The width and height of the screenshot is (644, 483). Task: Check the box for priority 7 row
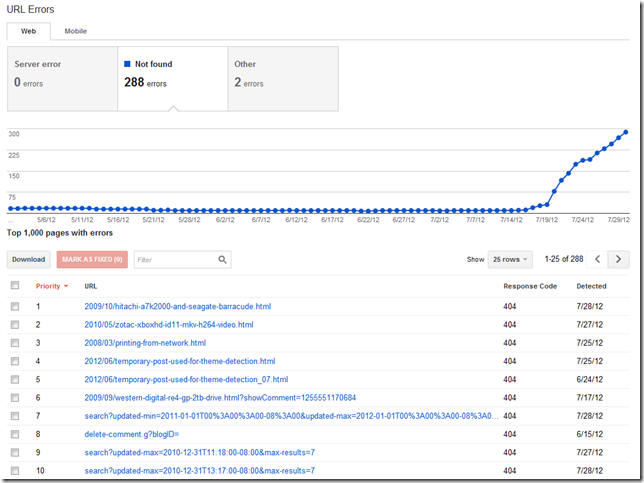click(x=15, y=416)
